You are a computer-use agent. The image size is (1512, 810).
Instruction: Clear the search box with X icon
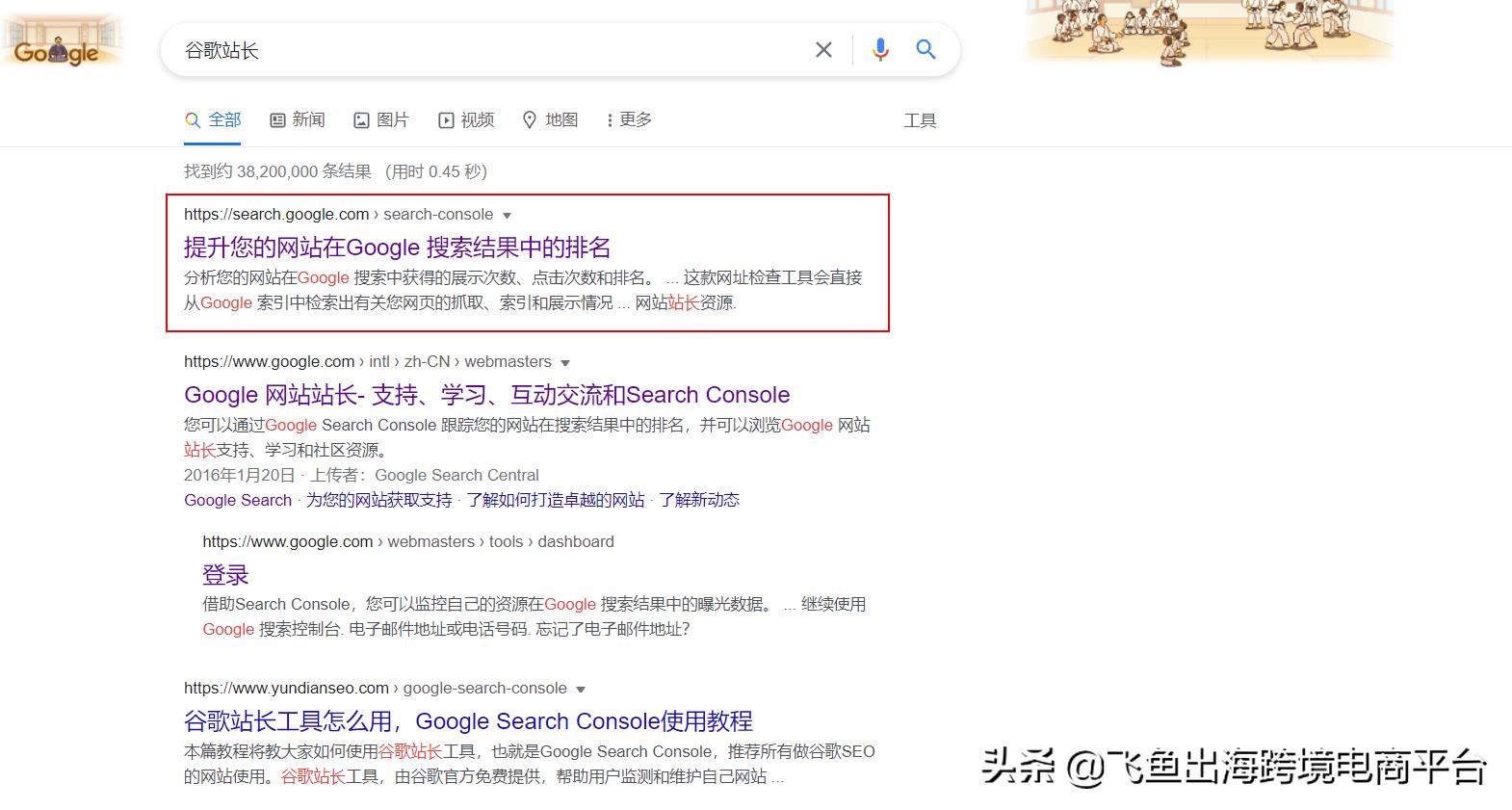coord(823,50)
